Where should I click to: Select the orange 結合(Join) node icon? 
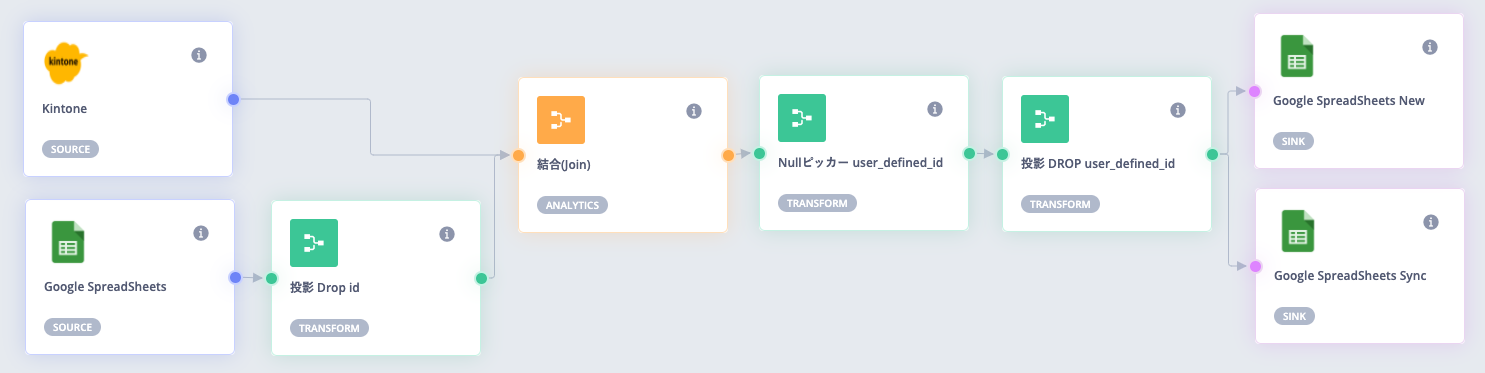pyautogui.click(x=561, y=120)
